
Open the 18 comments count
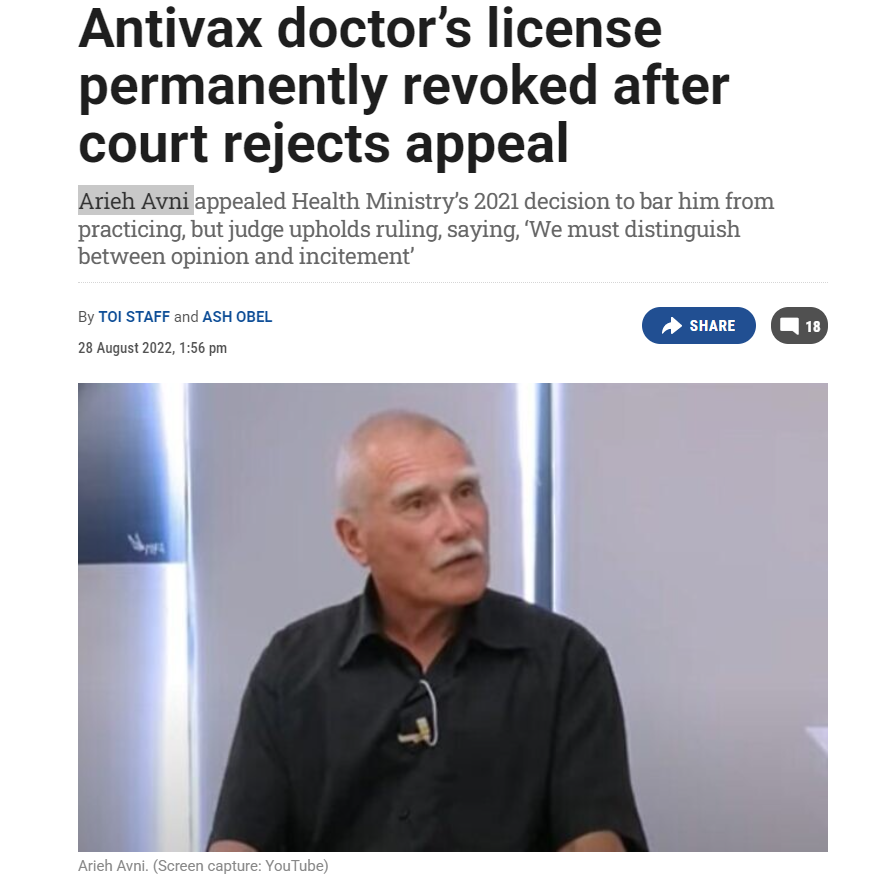click(x=813, y=326)
